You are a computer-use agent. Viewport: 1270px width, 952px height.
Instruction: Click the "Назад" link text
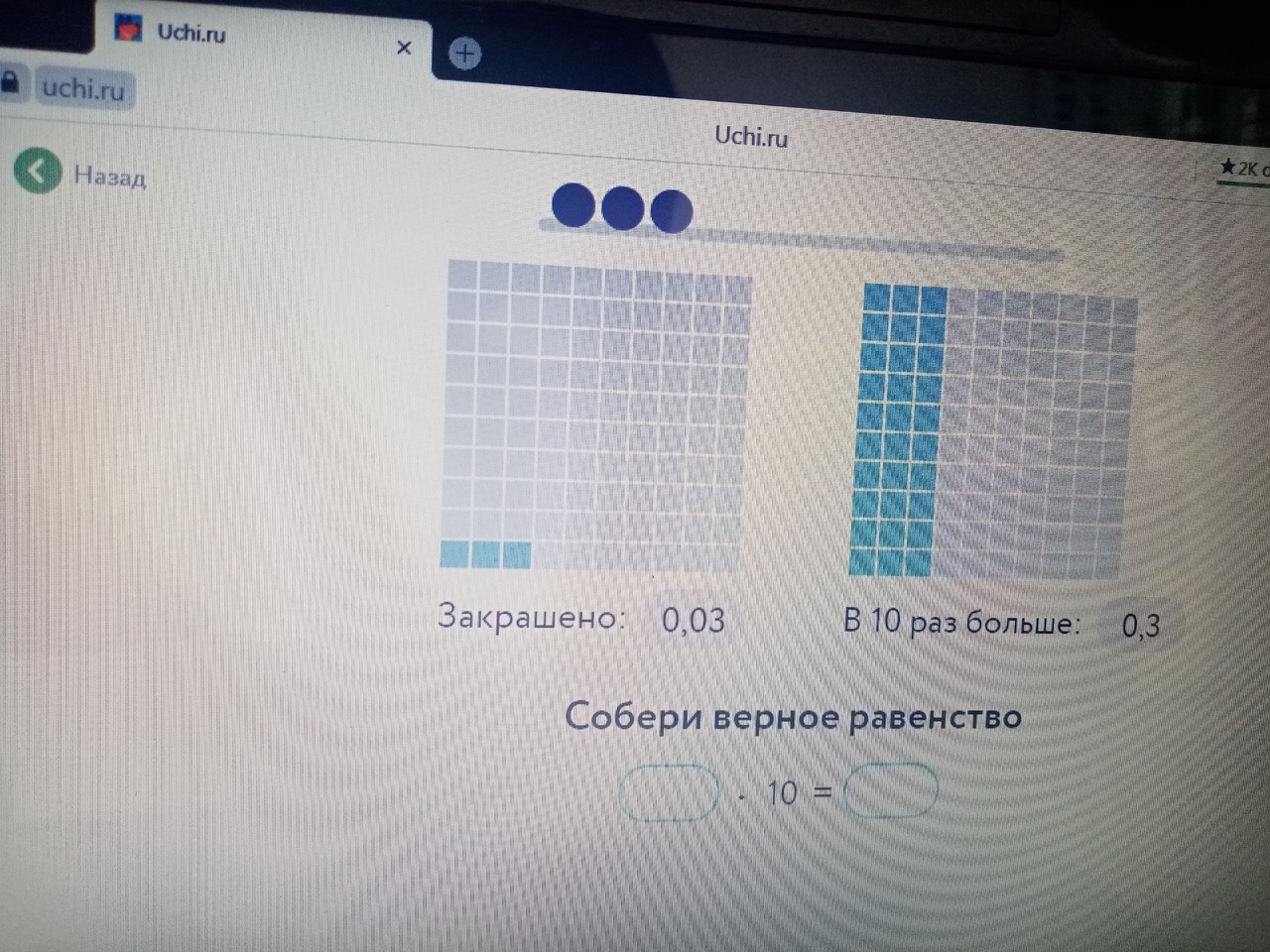pos(109,177)
